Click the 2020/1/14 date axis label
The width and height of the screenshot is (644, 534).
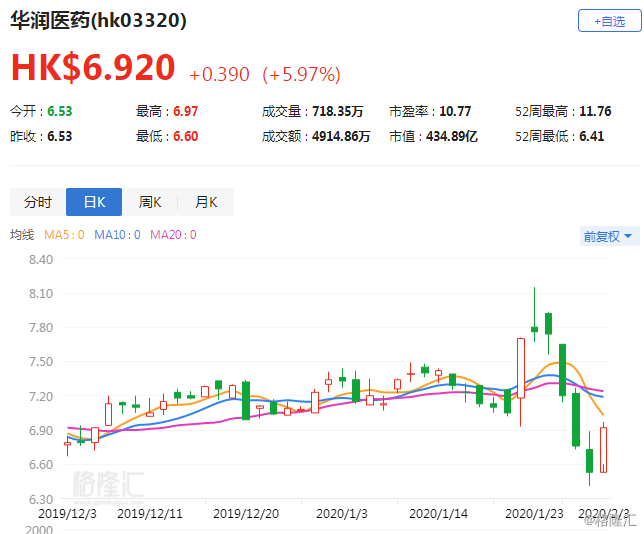coord(441,514)
